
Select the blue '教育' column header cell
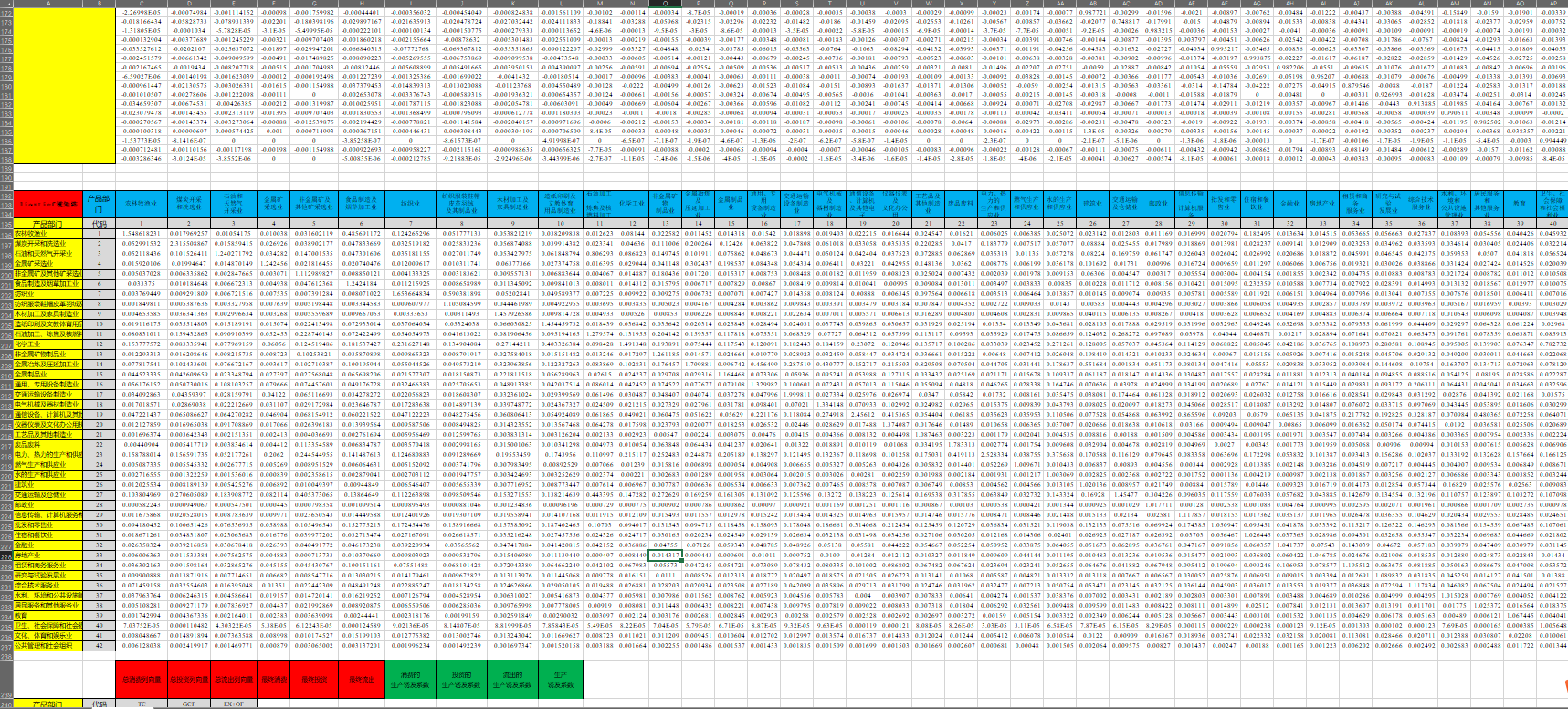pyautogui.click(x=1520, y=204)
